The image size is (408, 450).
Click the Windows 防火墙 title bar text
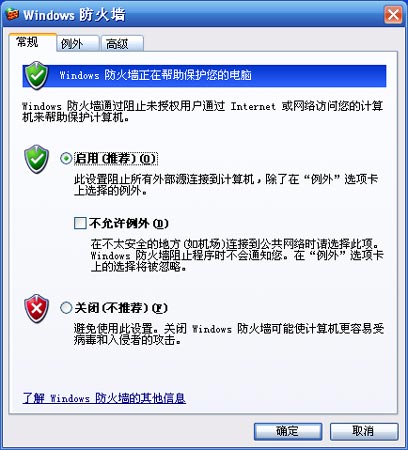tap(74, 15)
